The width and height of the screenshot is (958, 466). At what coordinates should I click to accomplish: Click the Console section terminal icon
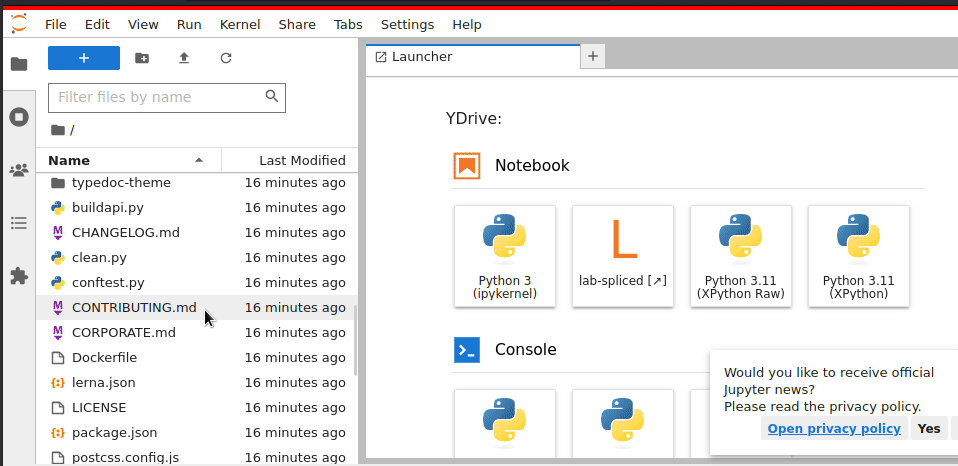[467, 350]
